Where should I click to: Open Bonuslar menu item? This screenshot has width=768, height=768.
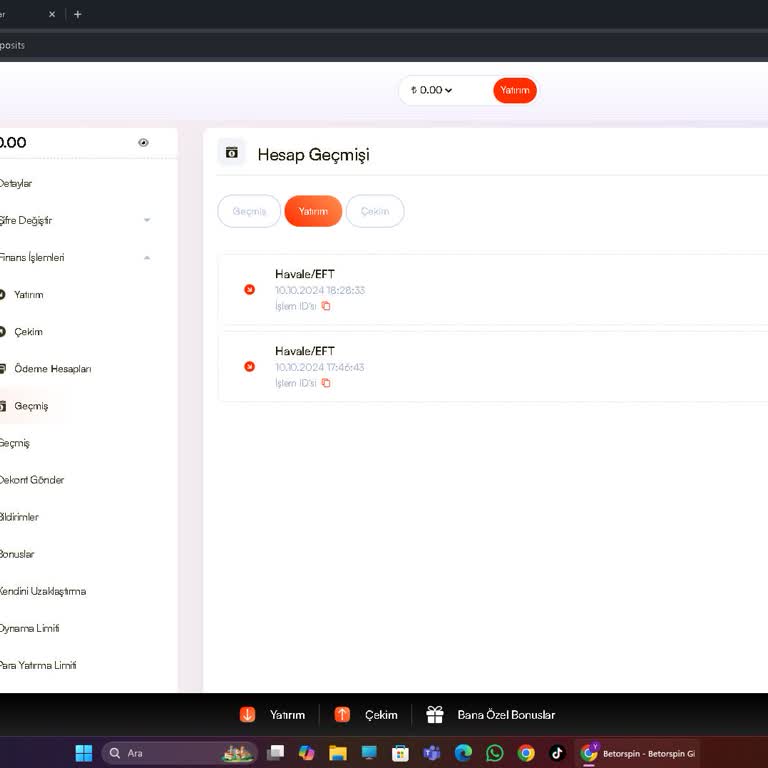pyautogui.click(x=17, y=554)
